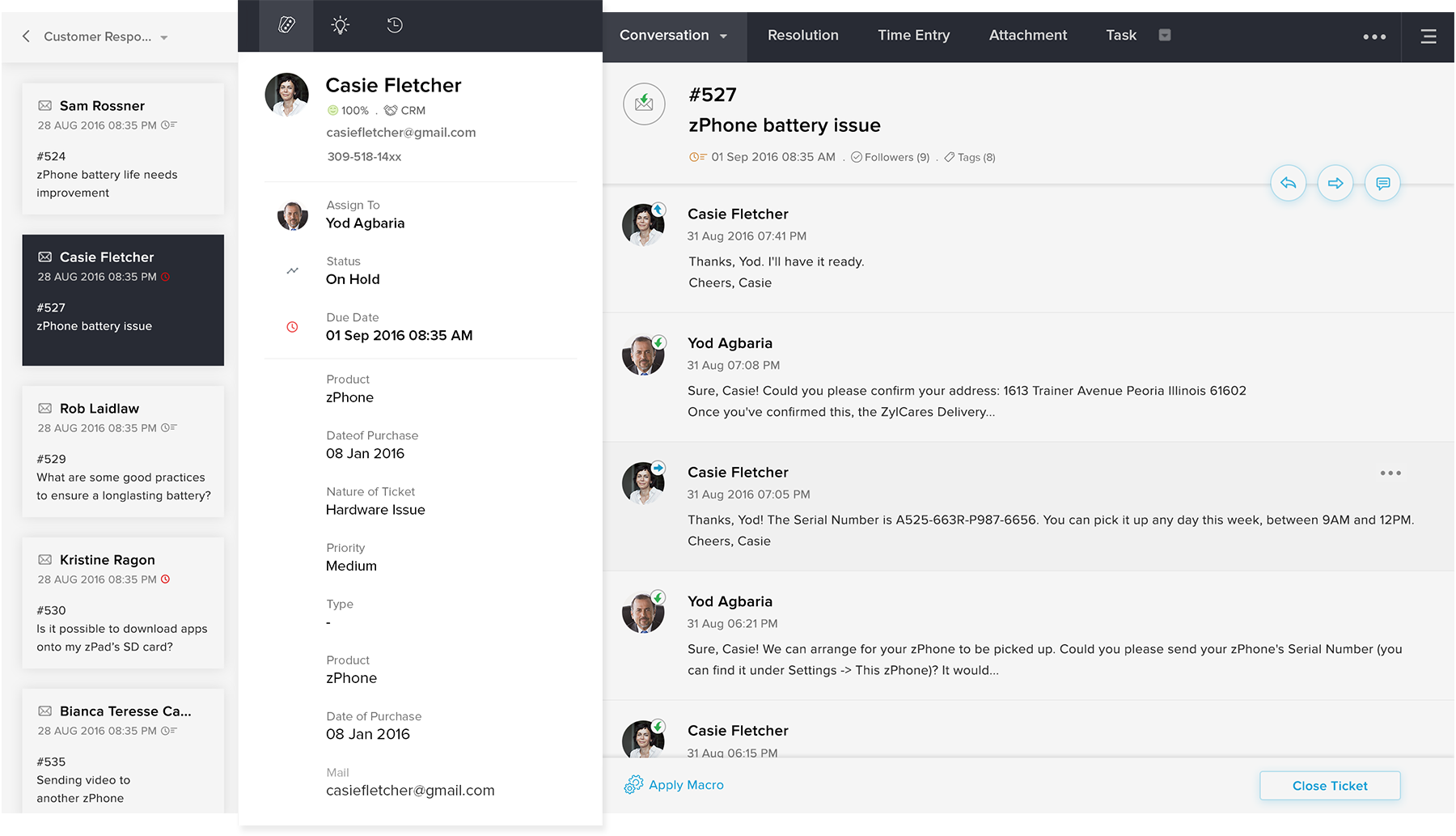This screenshot has height=836, width=1456.
Task: Open the hamburger menu at top right
Action: 1428,36
